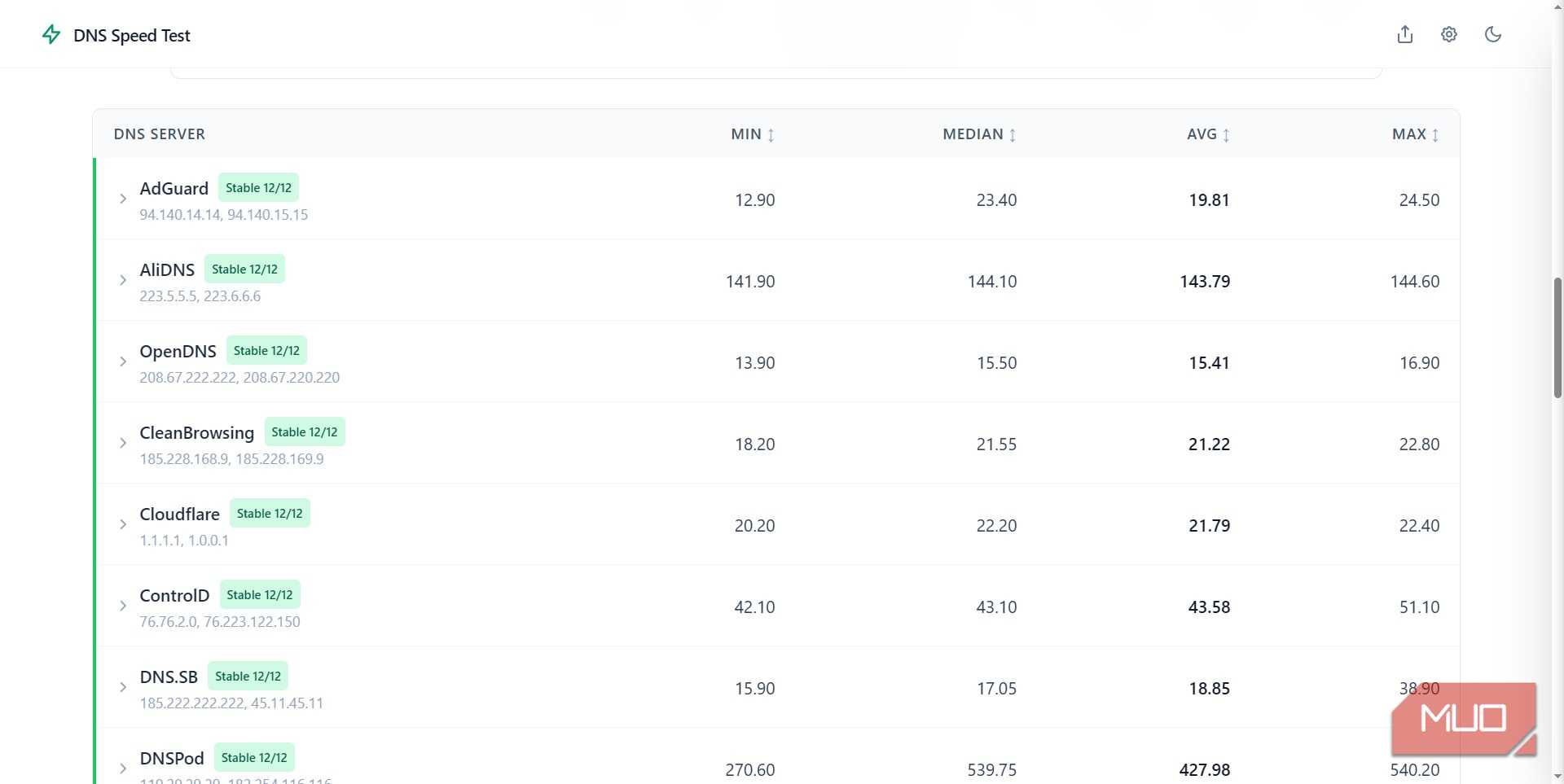
Task: Expand the DNS.SB row
Action: [123, 687]
